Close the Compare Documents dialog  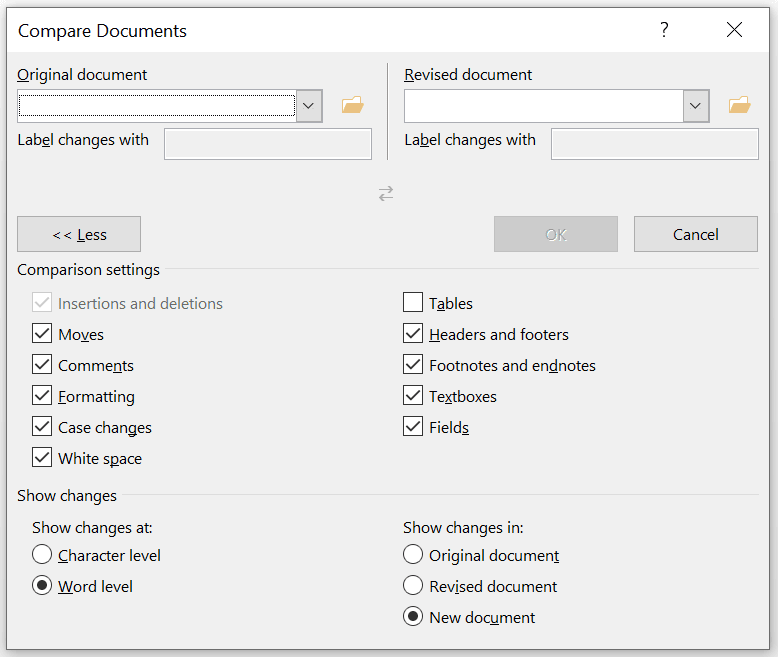click(734, 30)
